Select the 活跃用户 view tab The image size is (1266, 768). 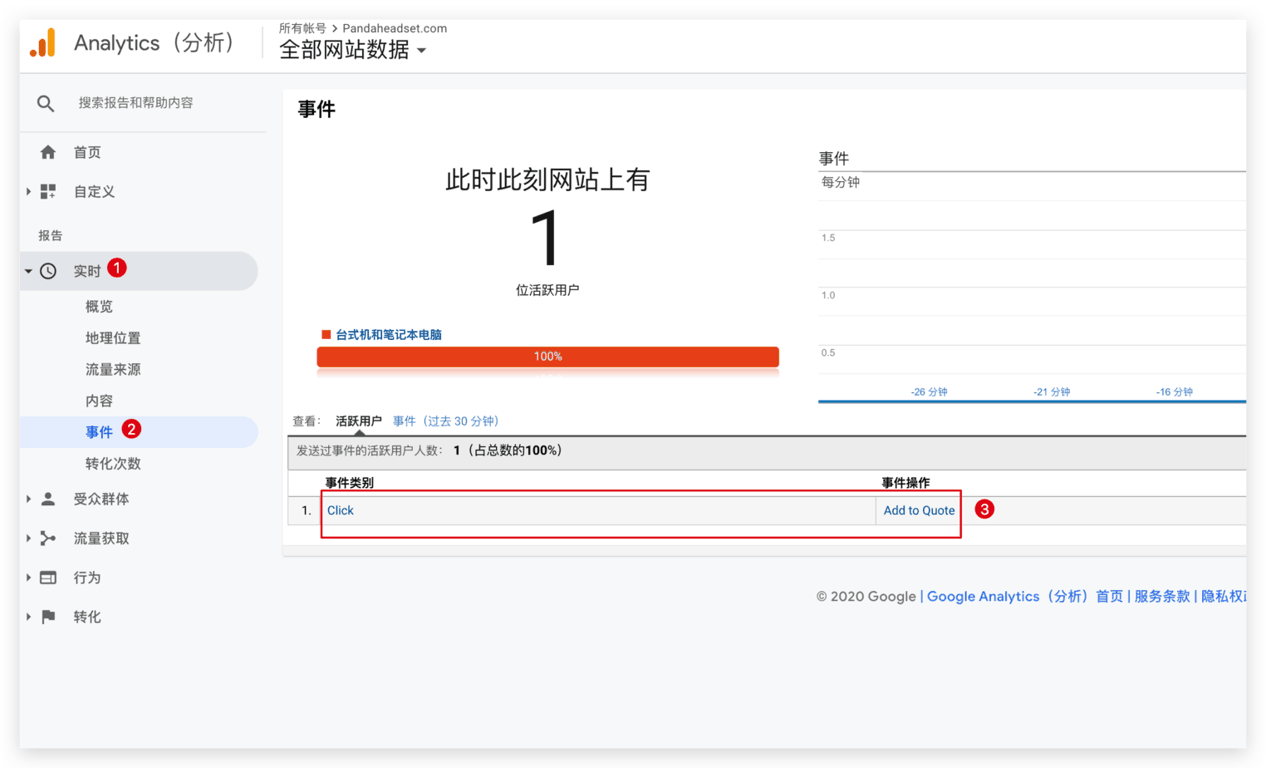click(358, 421)
